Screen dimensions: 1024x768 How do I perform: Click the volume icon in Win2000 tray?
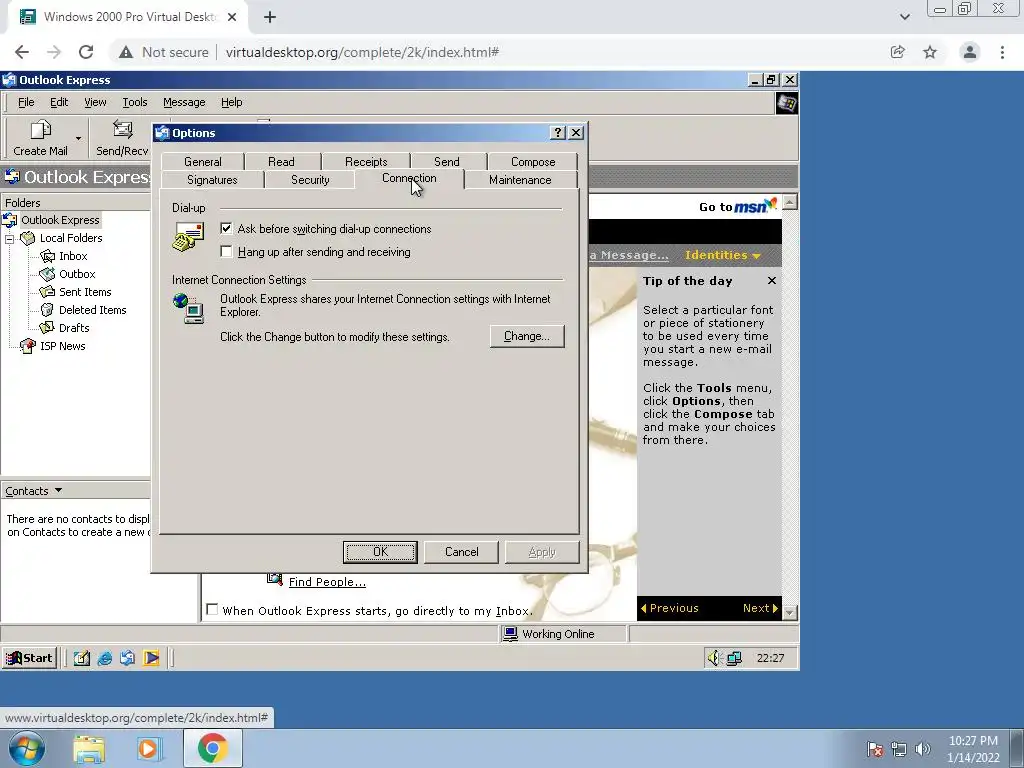(x=714, y=658)
